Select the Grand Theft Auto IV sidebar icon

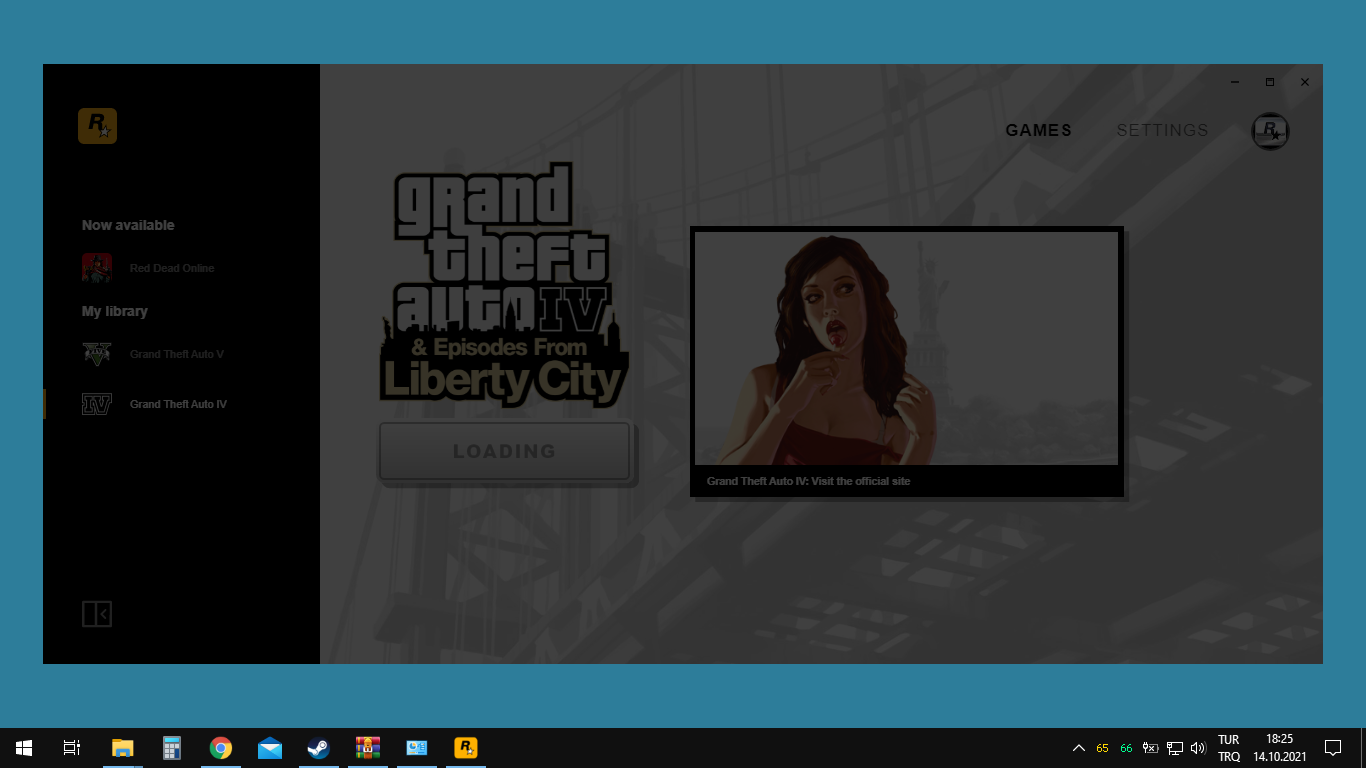(97, 404)
